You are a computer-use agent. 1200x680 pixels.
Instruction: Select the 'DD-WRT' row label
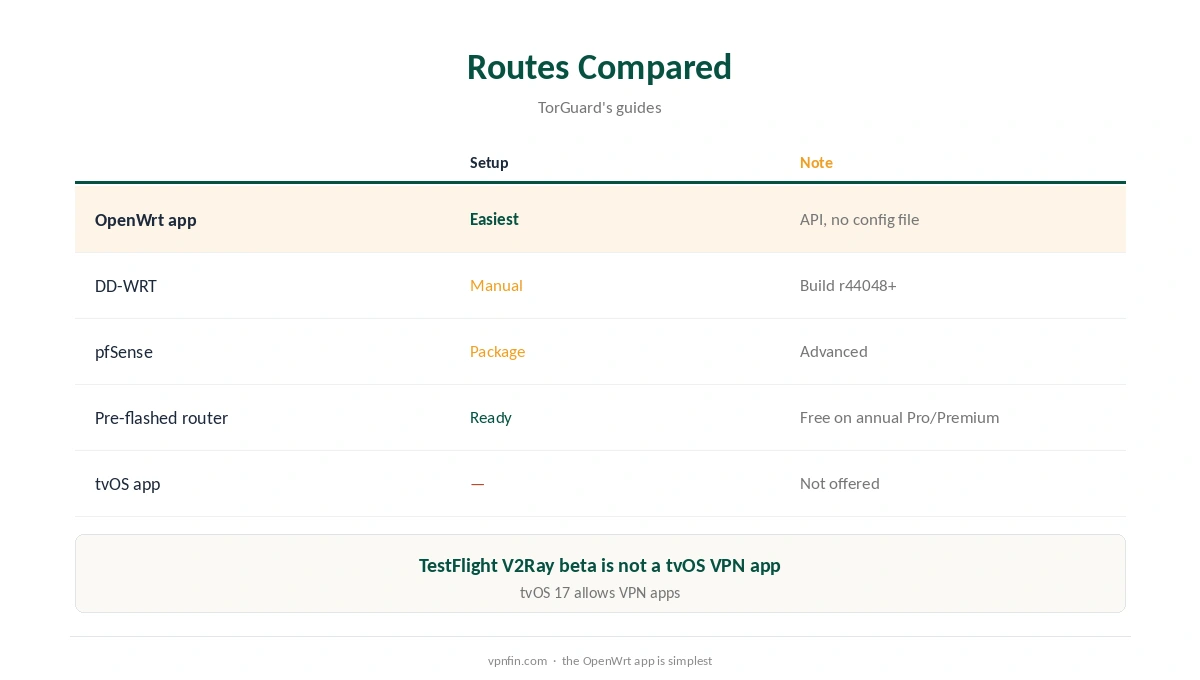pyautogui.click(x=126, y=286)
